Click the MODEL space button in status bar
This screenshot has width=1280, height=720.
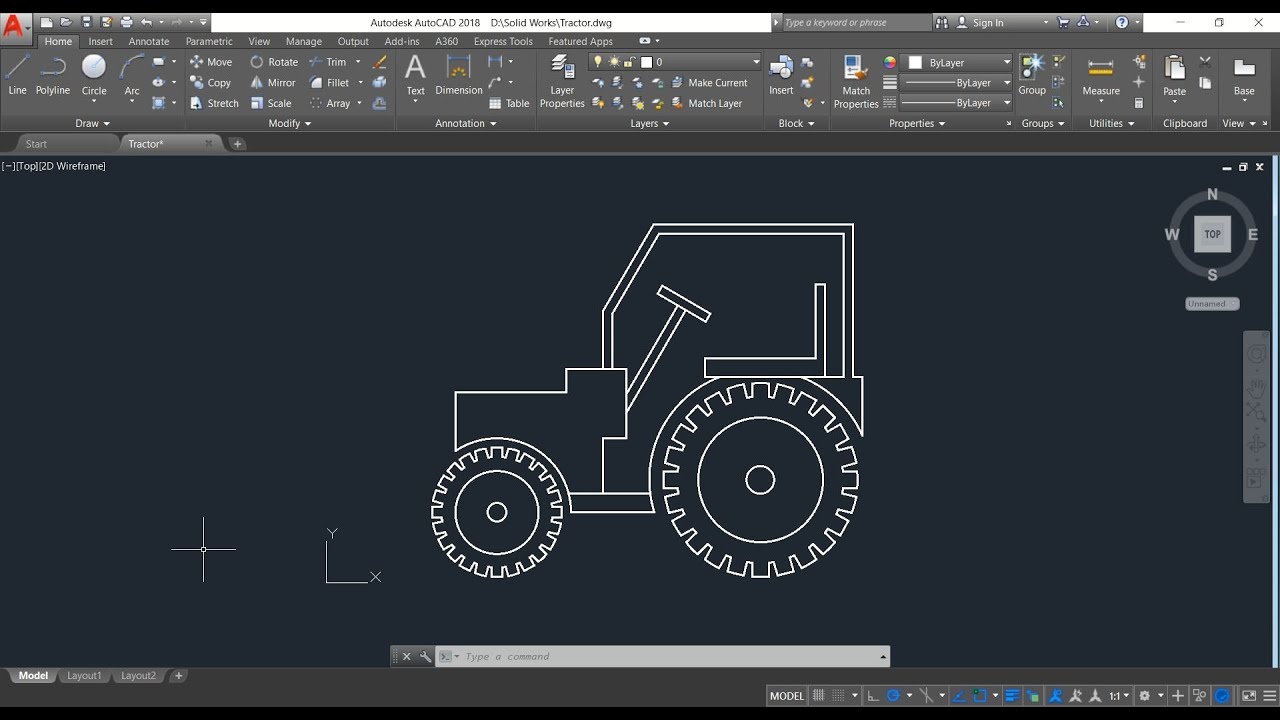click(786, 696)
